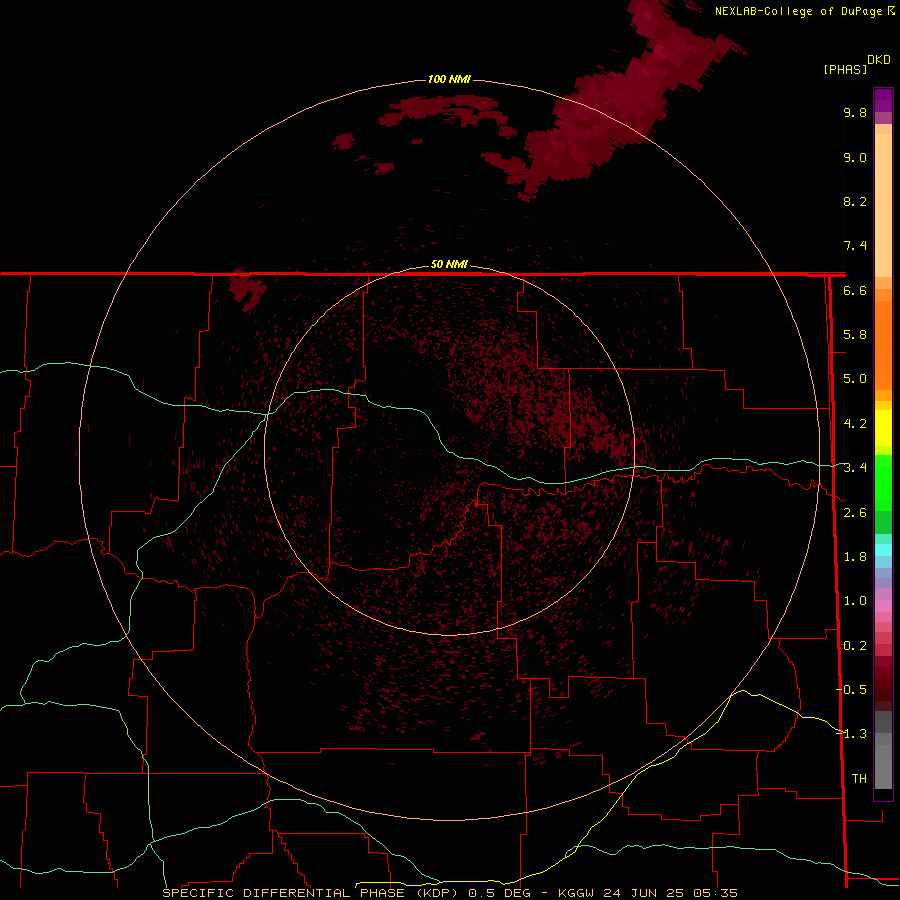Screen dimensions: 900x900
Task: Click the 2.6 scale value
Action: [855, 513]
